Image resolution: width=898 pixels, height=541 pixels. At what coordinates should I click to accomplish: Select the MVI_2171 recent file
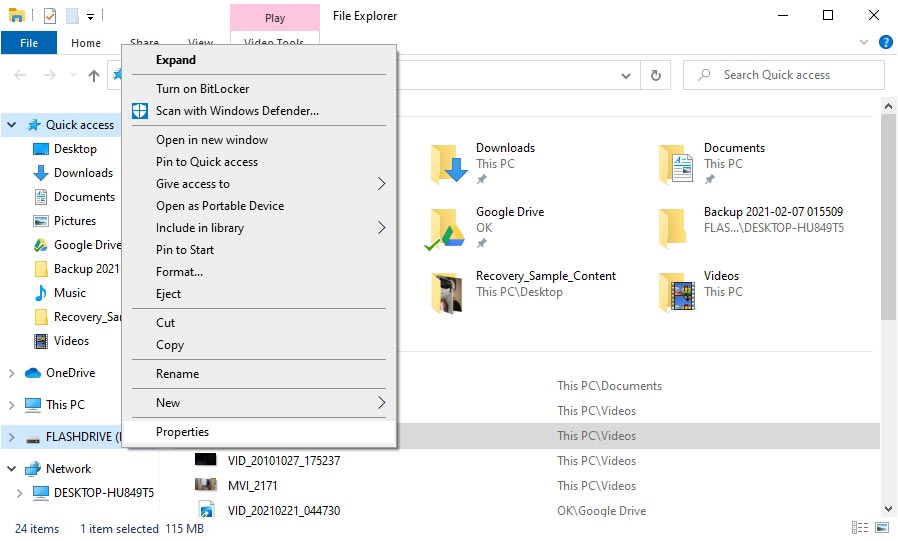(x=252, y=486)
